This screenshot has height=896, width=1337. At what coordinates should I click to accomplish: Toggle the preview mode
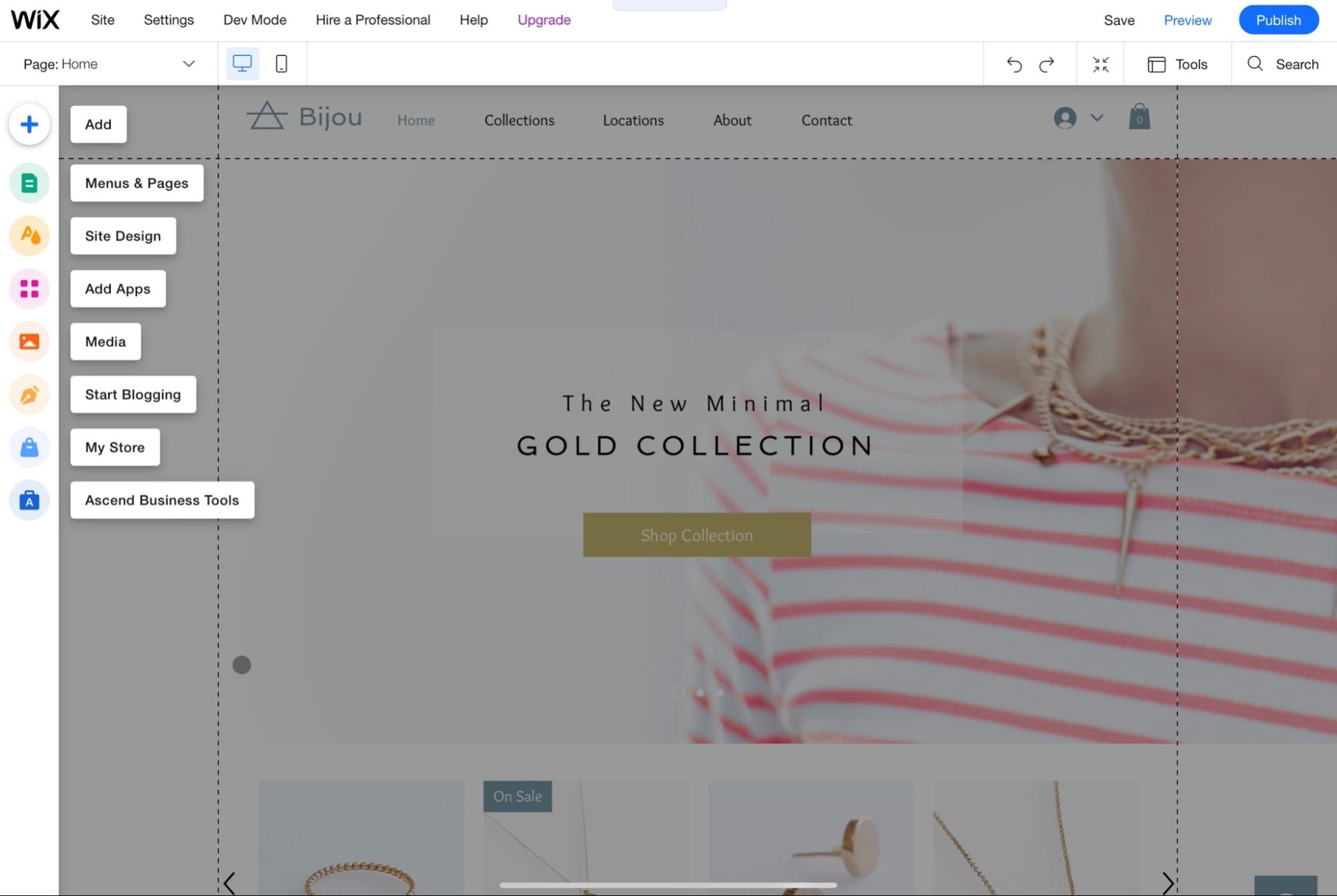pyautogui.click(x=1188, y=19)
